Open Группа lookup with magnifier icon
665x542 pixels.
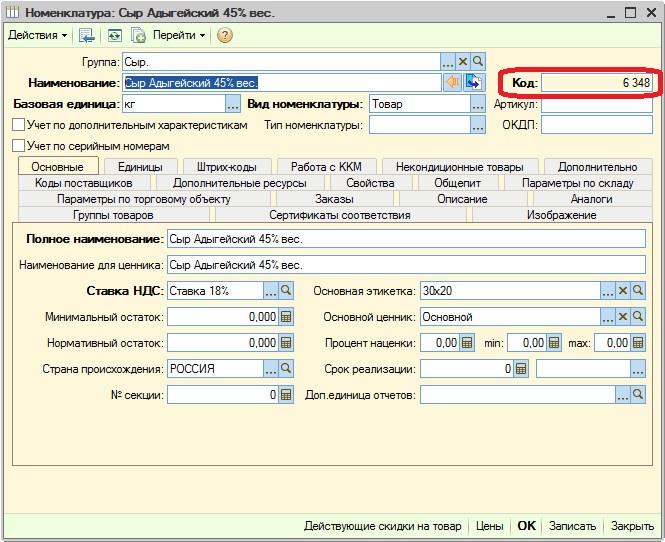coord(478,62)
